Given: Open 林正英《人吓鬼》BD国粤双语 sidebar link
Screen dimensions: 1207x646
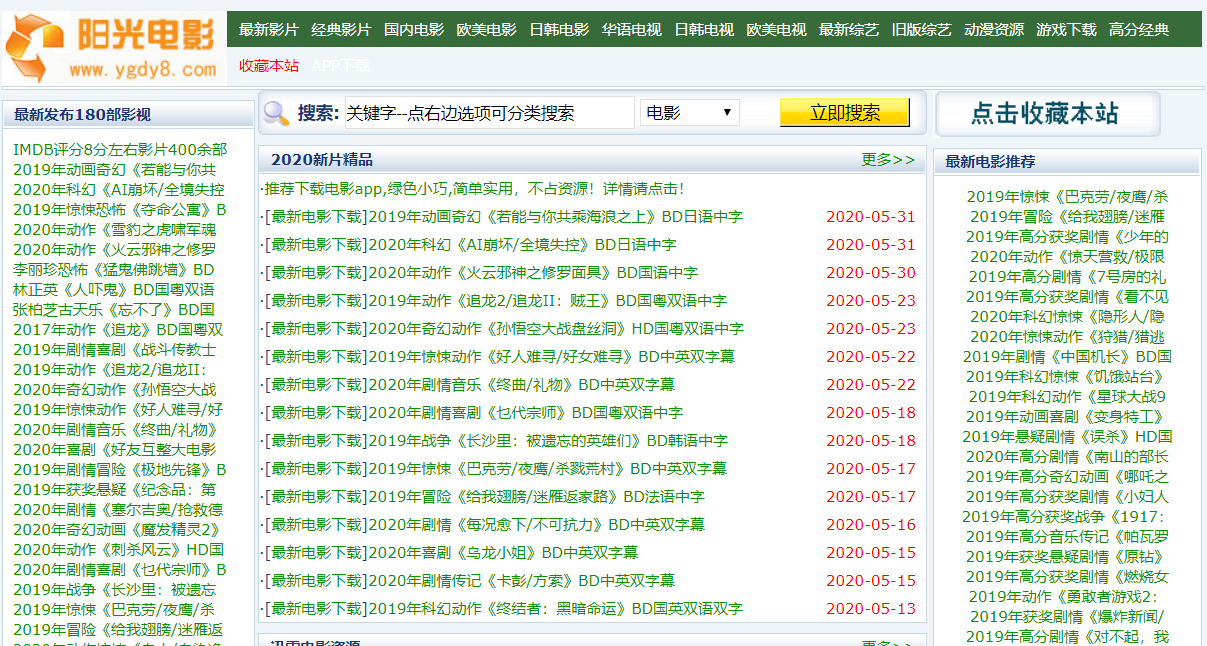Looking at the screenshot, I should pyautogui.click(x=114, y=289).
